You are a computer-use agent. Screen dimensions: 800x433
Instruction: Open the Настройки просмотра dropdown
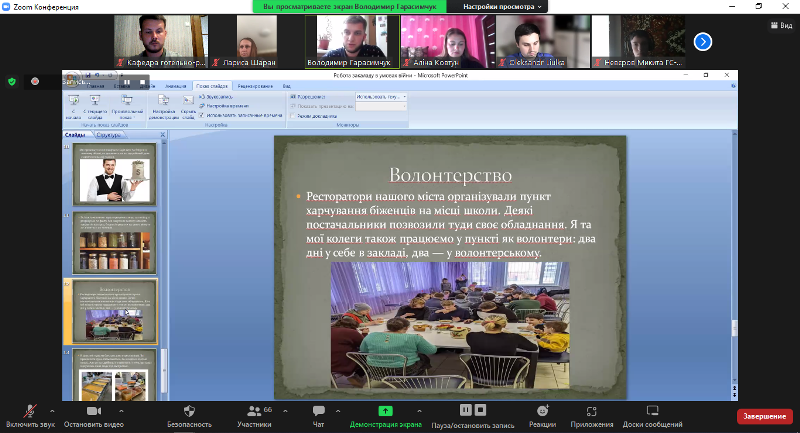503,6
